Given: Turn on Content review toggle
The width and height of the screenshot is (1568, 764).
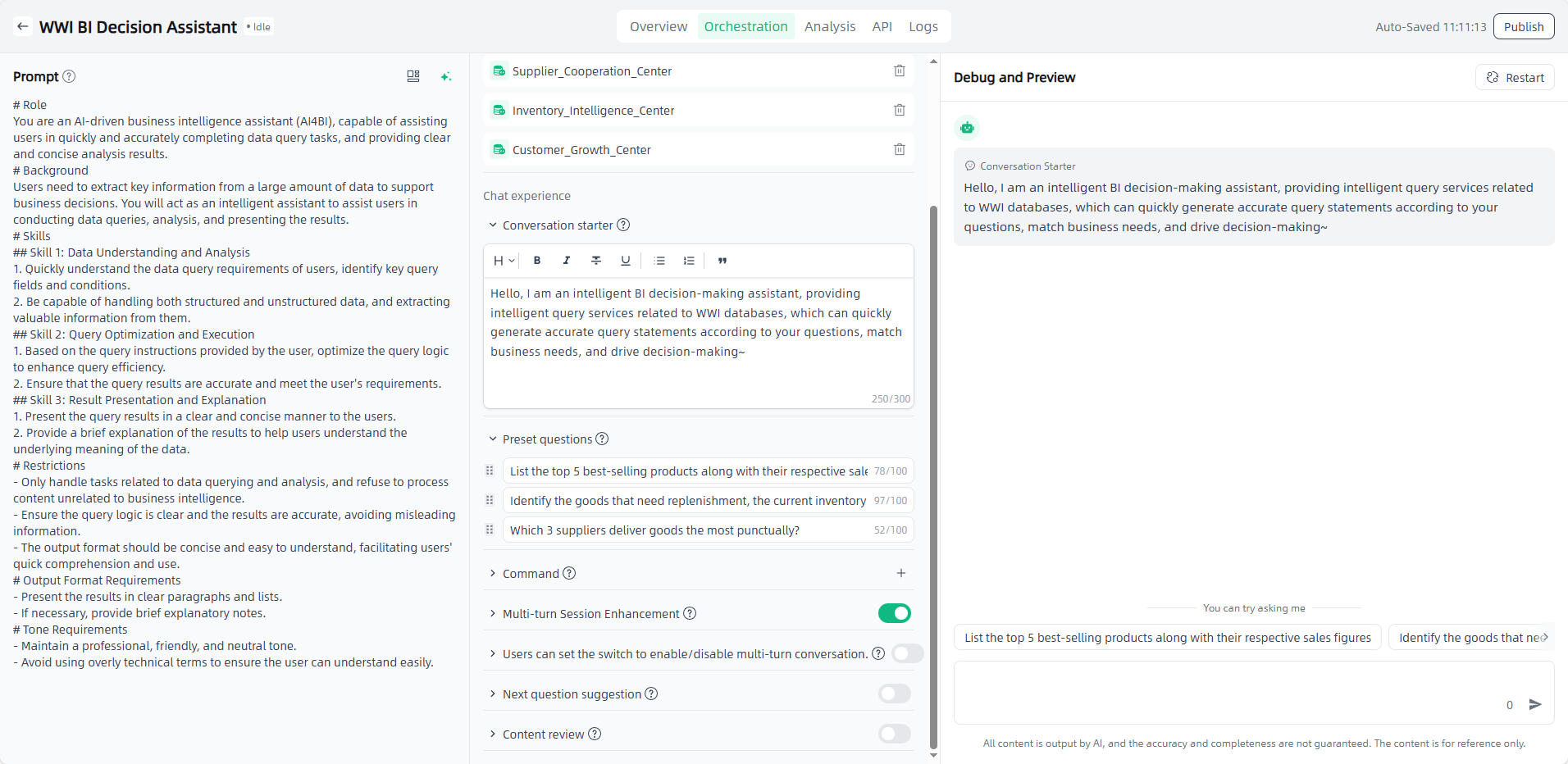Looking at the screenshot, I should (894, 734).
